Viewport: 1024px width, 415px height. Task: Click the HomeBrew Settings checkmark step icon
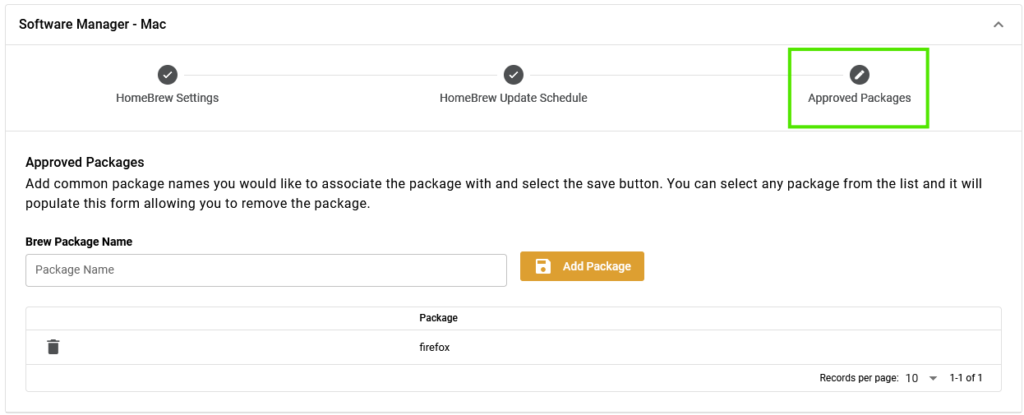167,75
